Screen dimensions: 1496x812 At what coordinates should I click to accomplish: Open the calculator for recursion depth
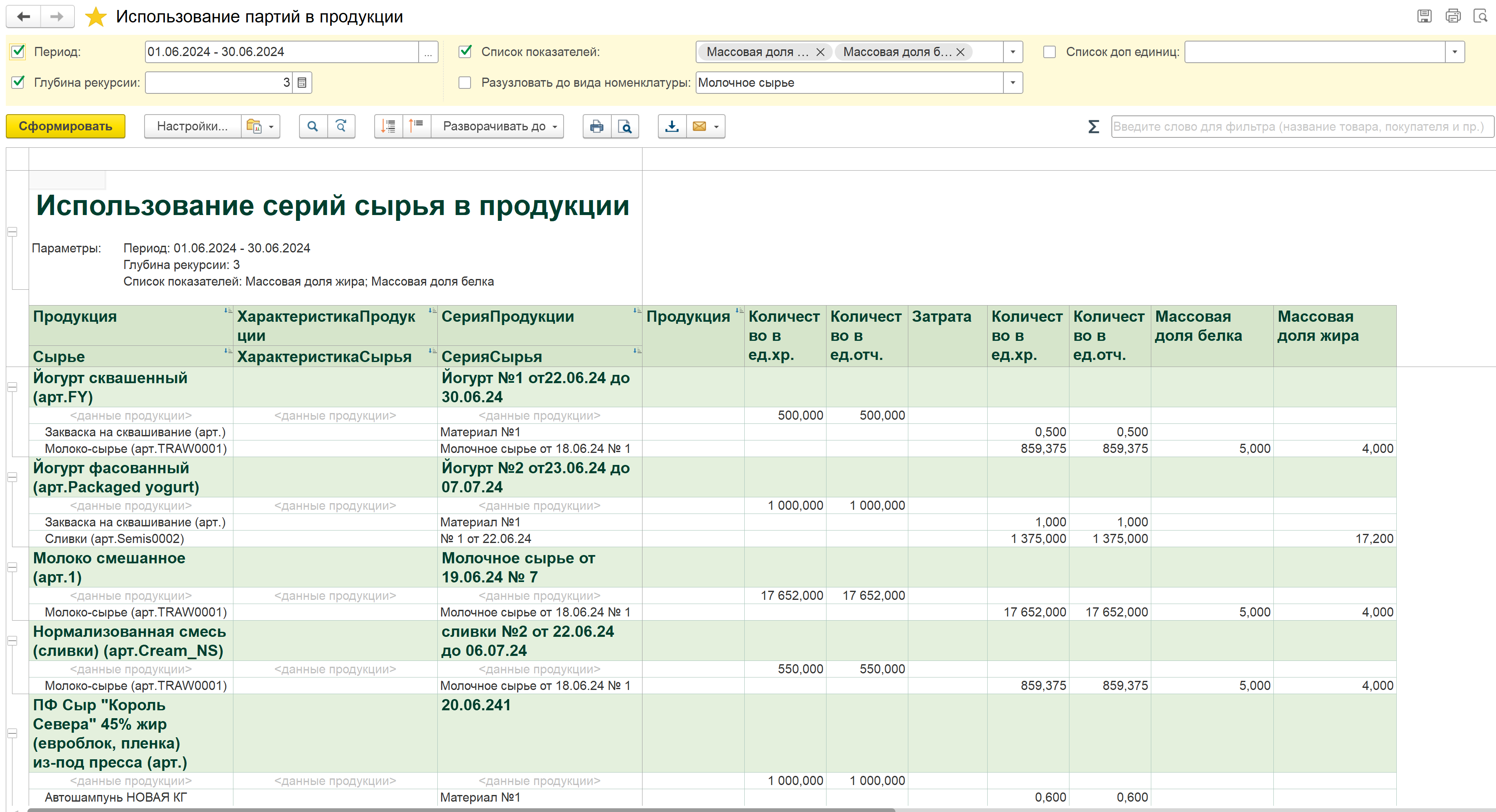click(302, 83)
